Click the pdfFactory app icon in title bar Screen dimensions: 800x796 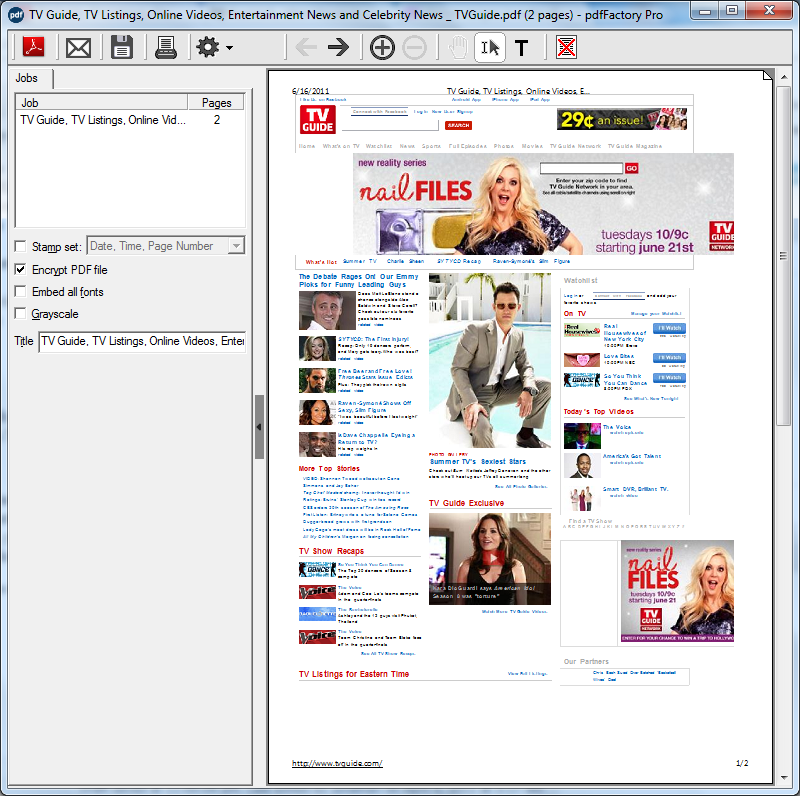(x=16, y=15)
